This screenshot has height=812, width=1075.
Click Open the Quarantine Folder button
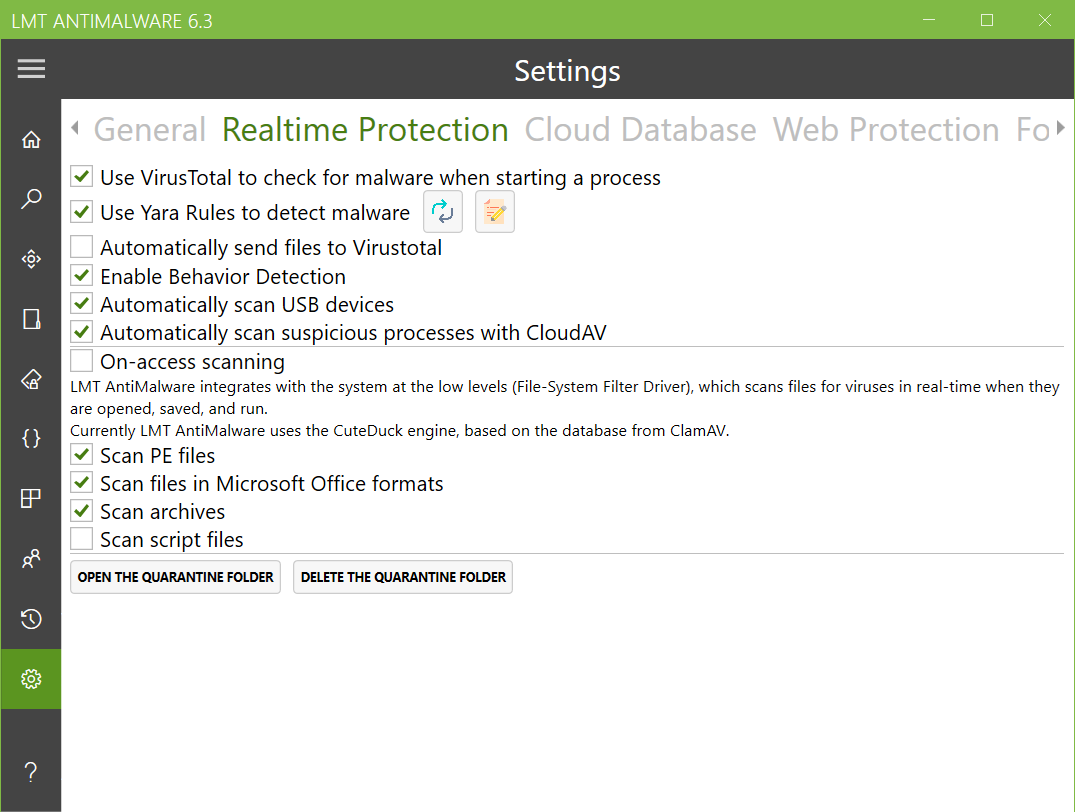tap(176, 577)
